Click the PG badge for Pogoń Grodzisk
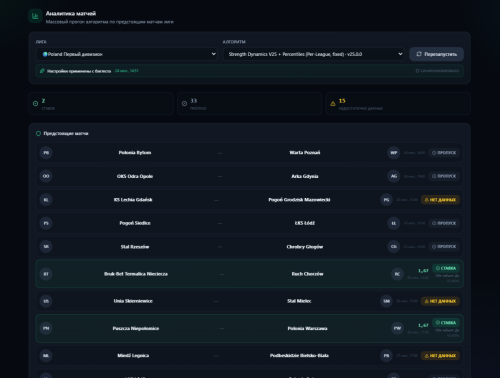Screen dimensions: 500x378 tap(386, 200)
